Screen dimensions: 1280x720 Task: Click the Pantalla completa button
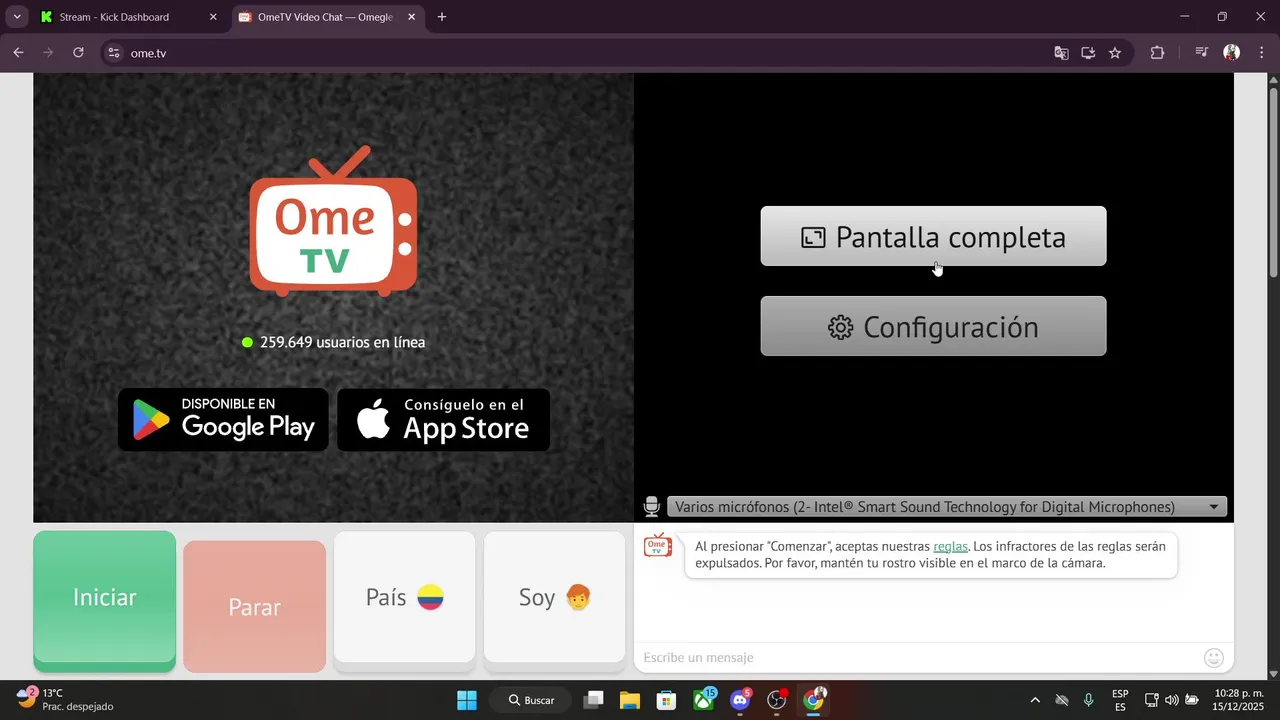(x=933, y=236)
